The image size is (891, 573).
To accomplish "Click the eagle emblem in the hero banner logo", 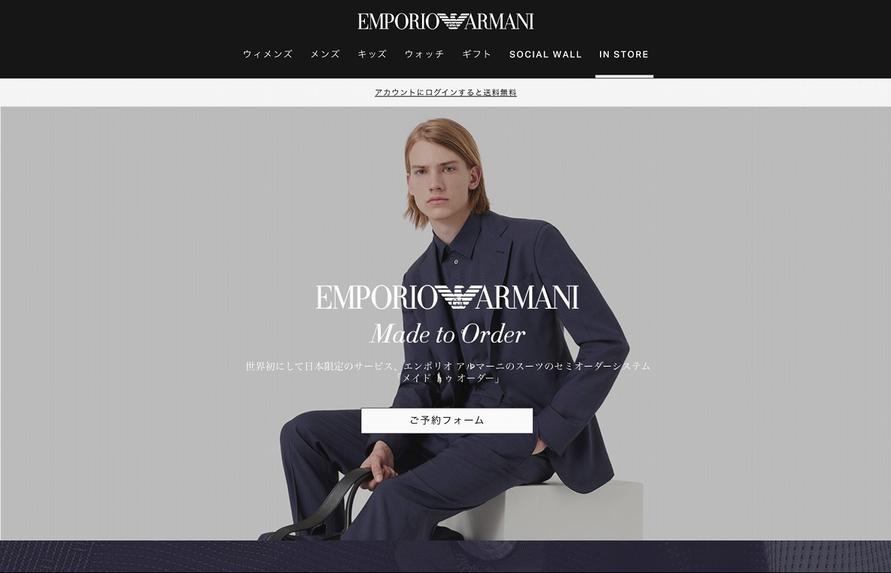I will (458, 297).
